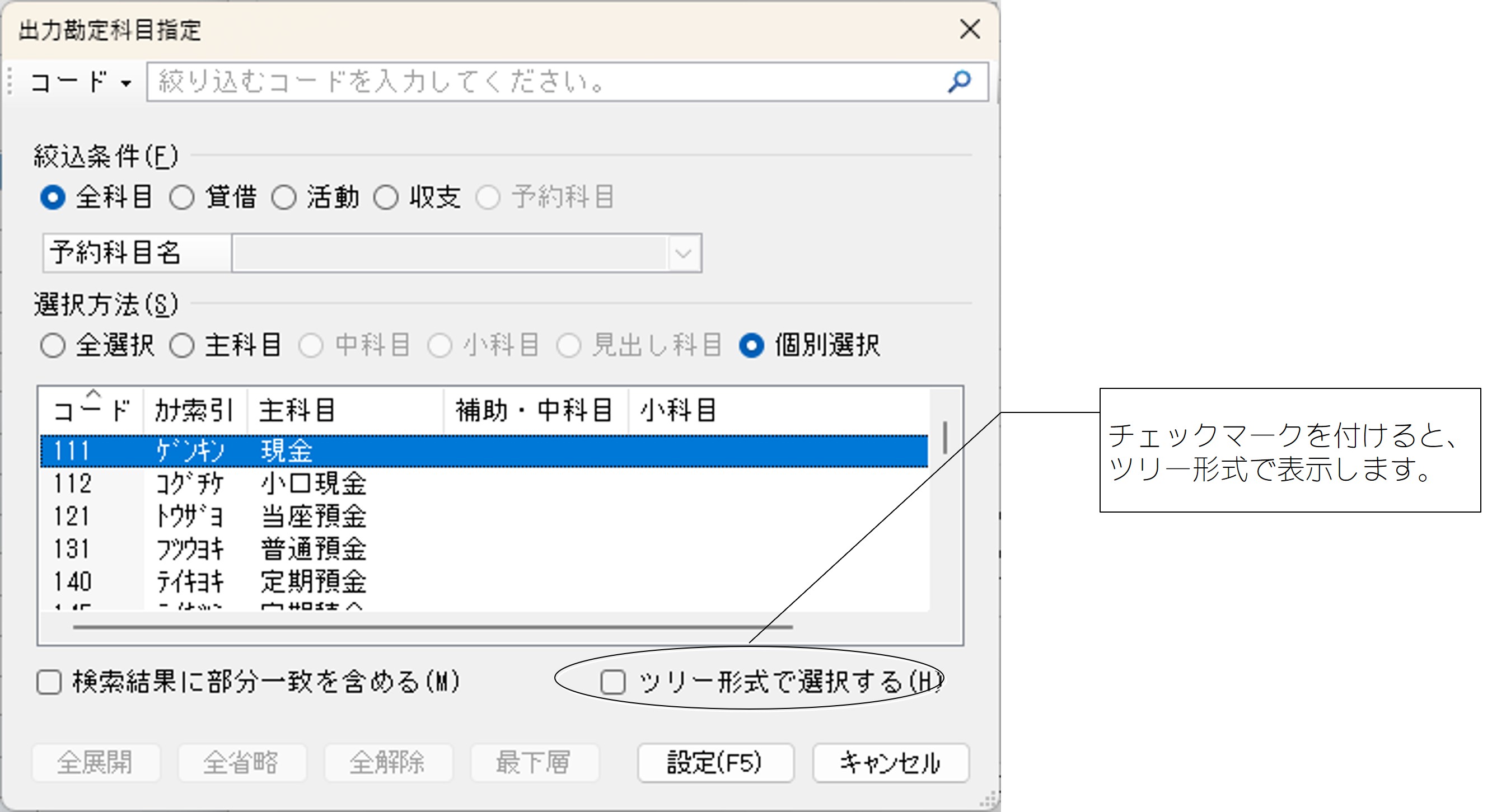Select the 全選択 selection method
Image resolution: width=1492 pixels, height=812 pixels.
[x=53, y=345]
